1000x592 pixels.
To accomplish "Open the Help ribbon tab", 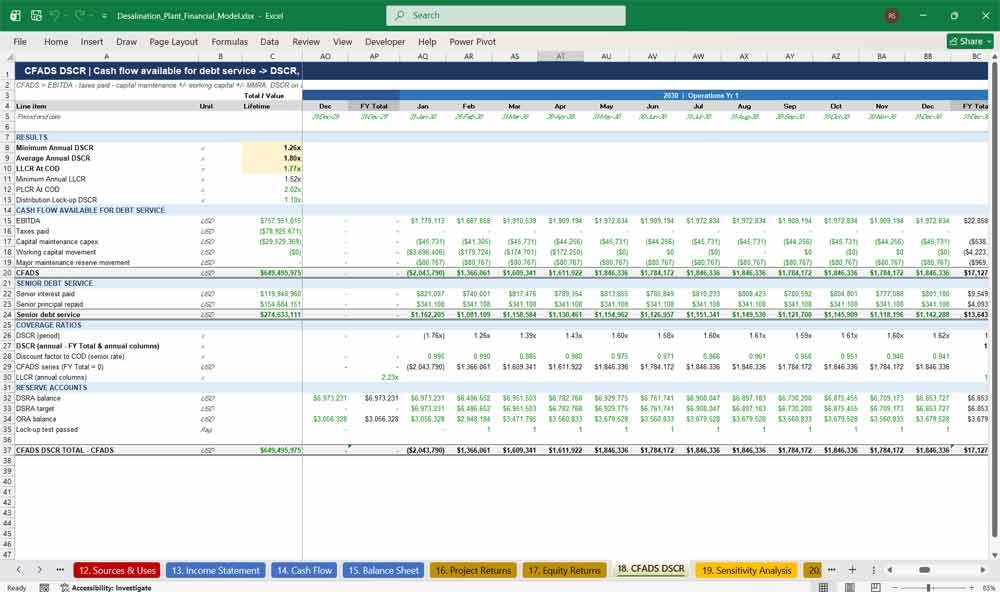I will [x=427, y=41].
